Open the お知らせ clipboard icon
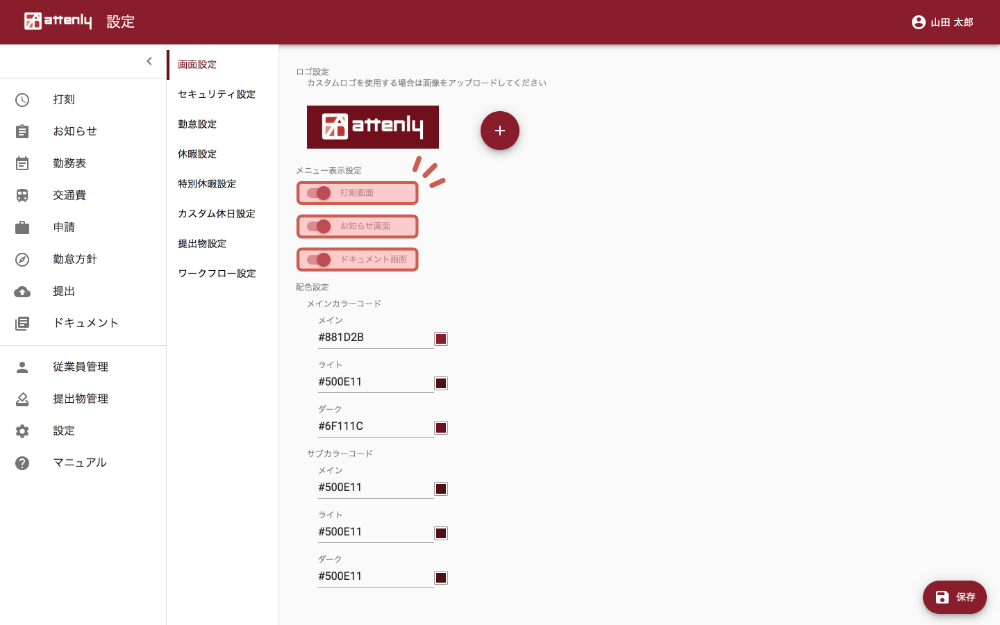This screenshot has height=625, width=1000. [22, 131]
